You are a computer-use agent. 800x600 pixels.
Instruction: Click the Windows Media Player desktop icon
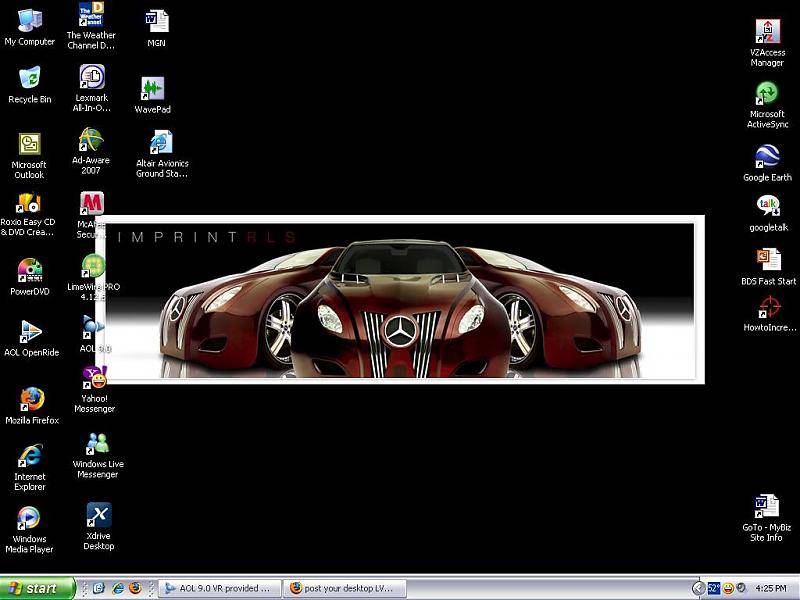(29, 529)
